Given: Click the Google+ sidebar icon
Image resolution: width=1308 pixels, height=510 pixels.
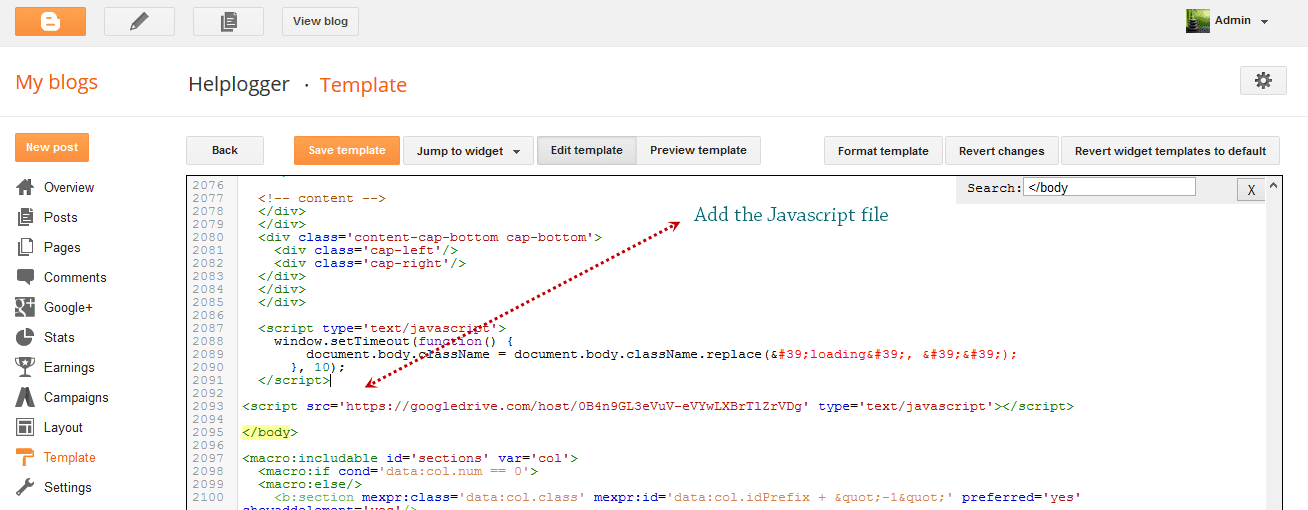Looking at the screenshot, I should 26,307.
